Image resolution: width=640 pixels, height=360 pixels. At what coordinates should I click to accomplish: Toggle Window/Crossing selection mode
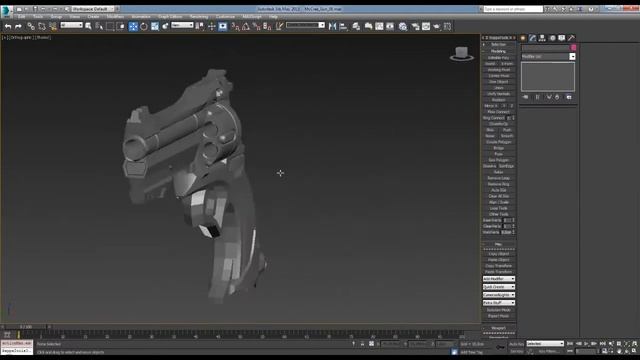(x=121, y=27)
